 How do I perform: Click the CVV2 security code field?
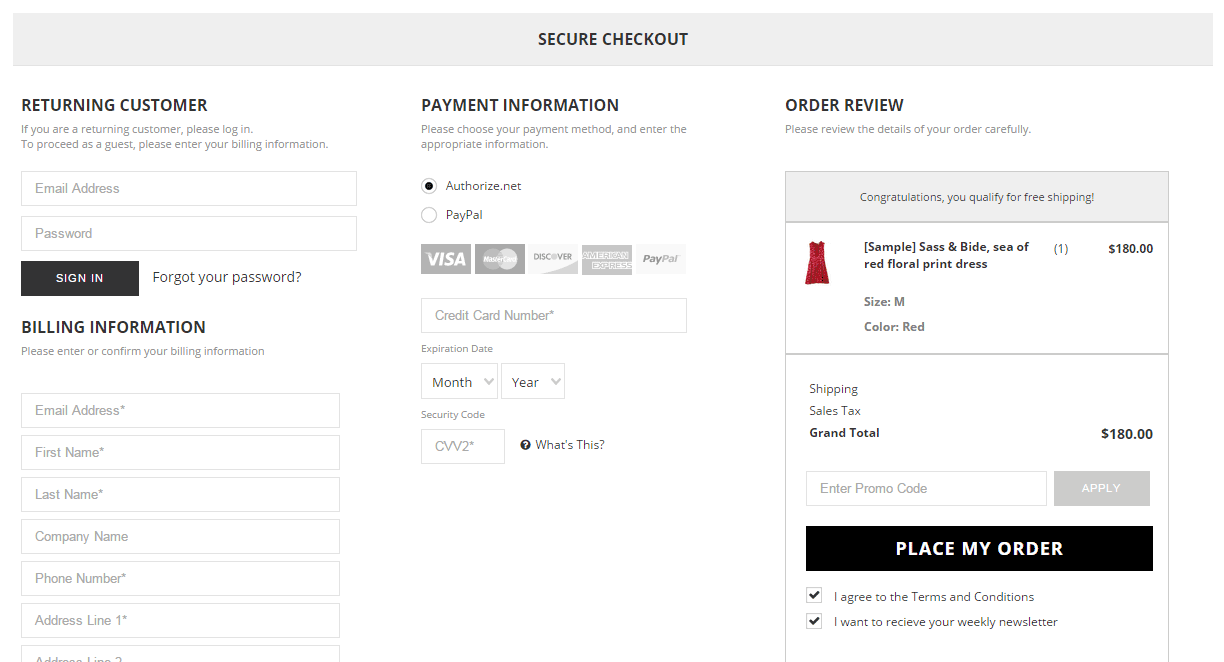[463, 446]
